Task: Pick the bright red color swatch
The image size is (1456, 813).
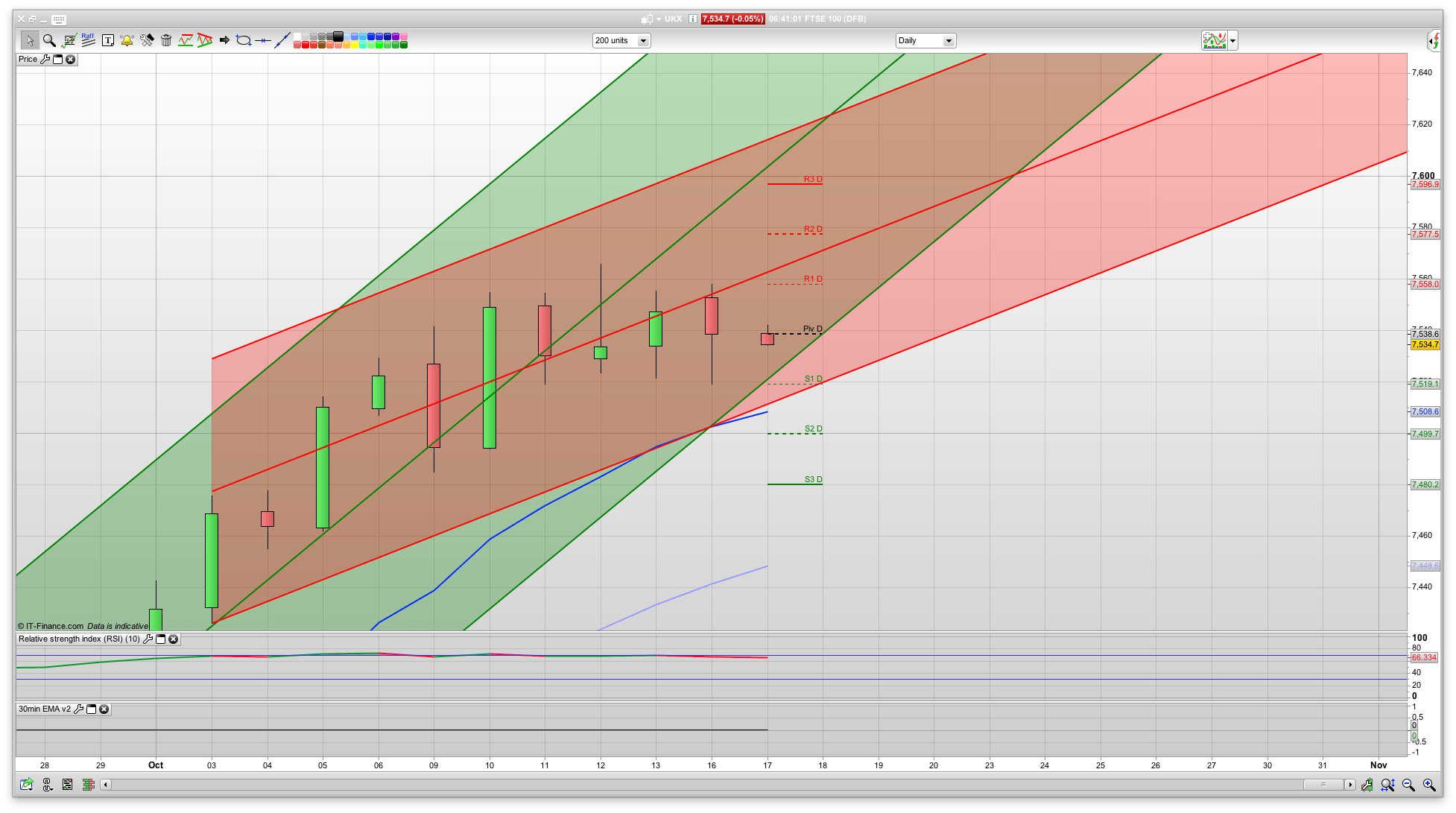Action: click(306, 45)
